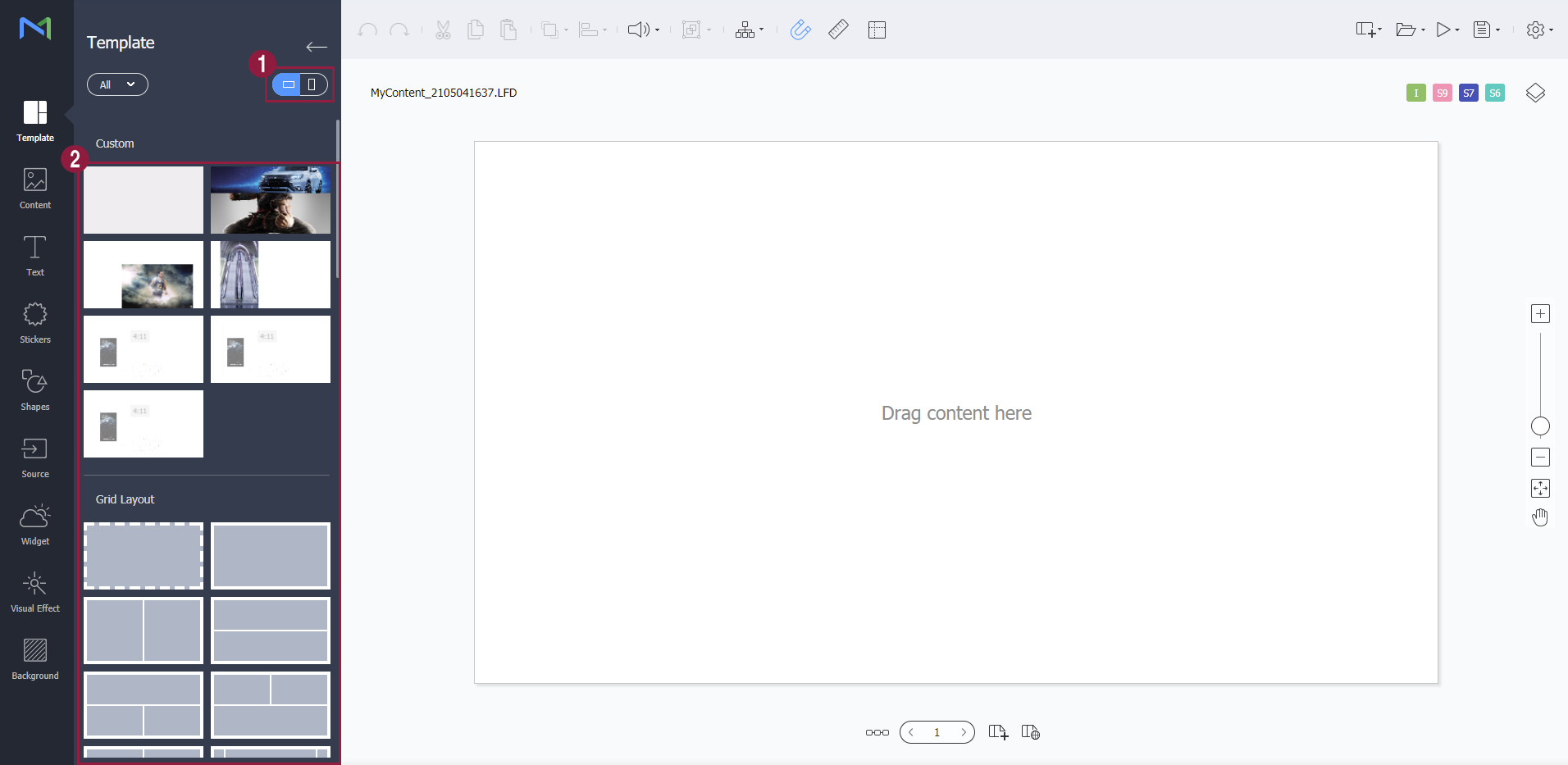Toggle the green I device badge
This screenshot has width=1568, height=765.
[1416, 93]
